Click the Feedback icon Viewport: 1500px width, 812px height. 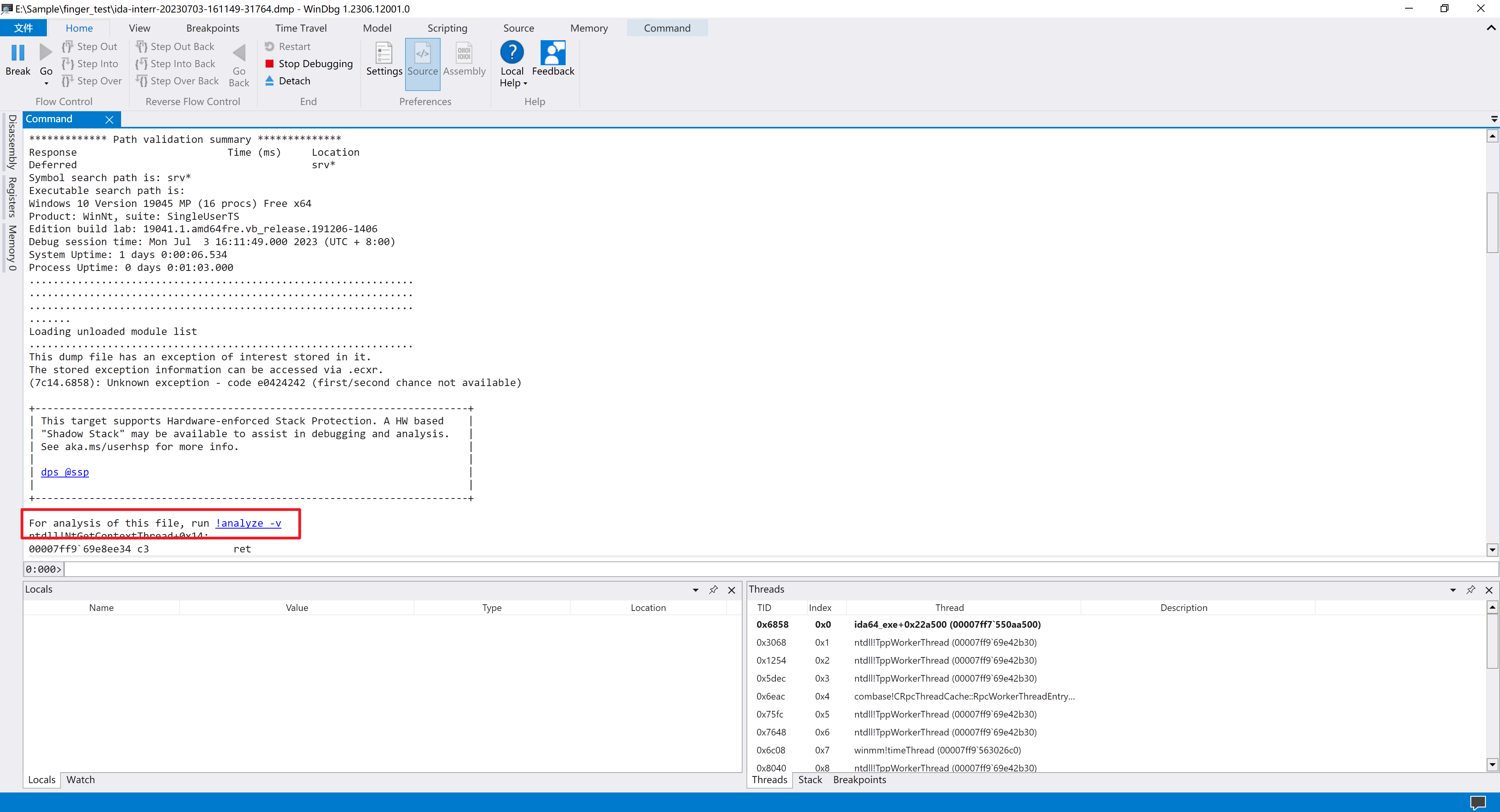(553, 53)
